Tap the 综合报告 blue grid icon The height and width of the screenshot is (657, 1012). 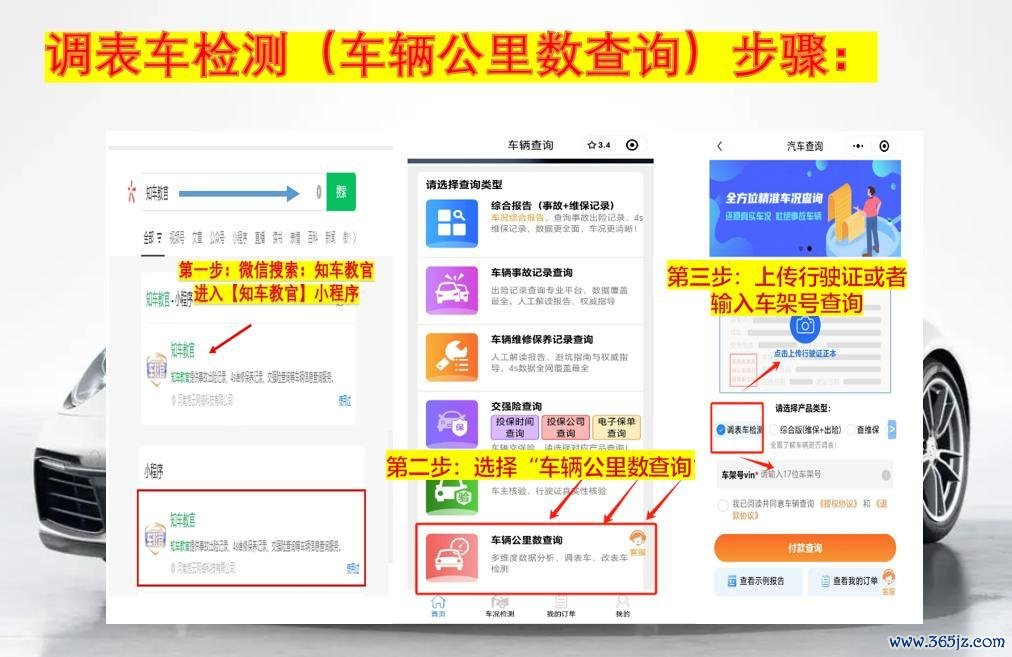[x=452, y=223]
